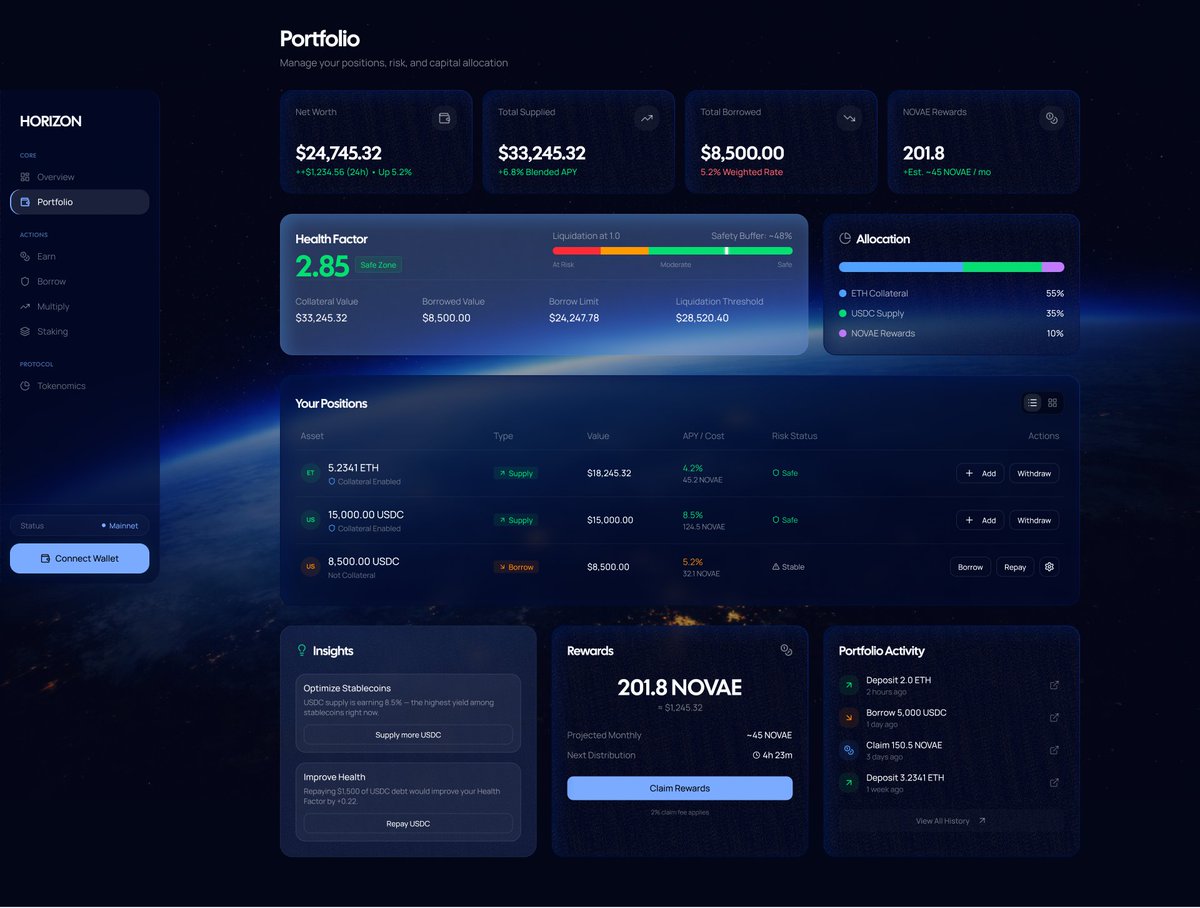Click the Risk Status column header
The image size is (1200, 908).
click(794, 436)
